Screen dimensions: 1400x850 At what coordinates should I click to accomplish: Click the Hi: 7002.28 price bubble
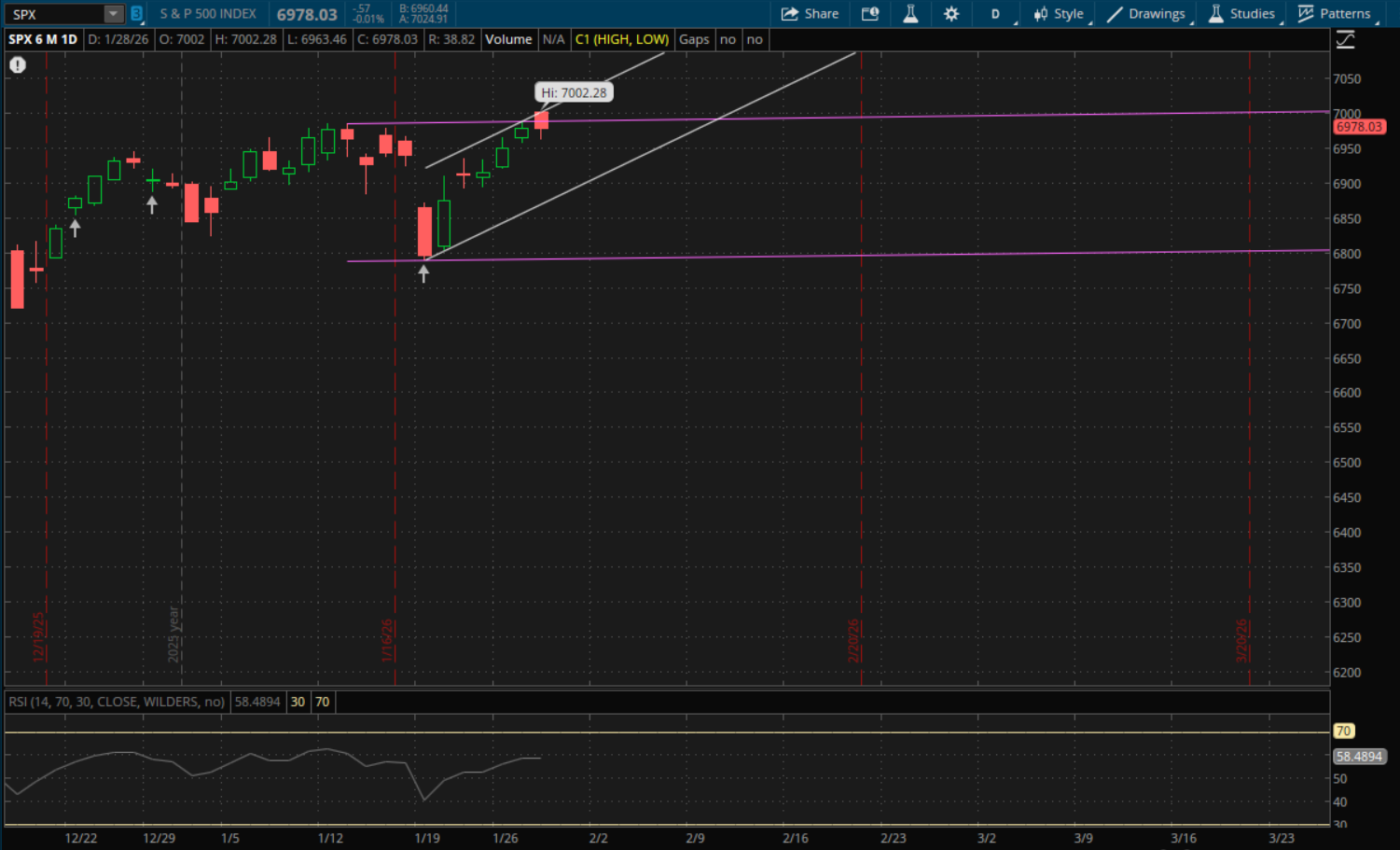[x=574, y=92]
